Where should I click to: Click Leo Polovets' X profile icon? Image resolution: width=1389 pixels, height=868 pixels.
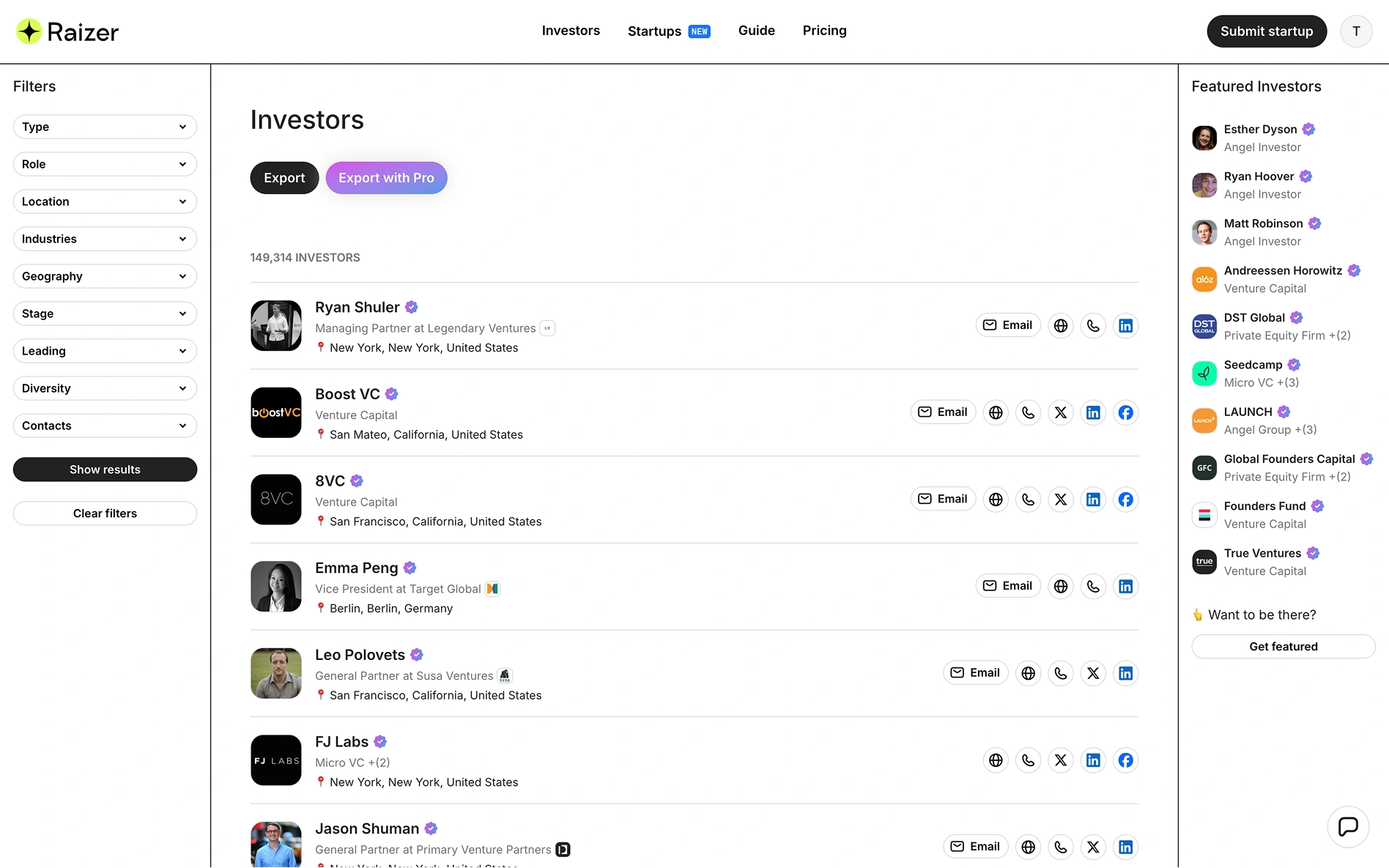1092,673
